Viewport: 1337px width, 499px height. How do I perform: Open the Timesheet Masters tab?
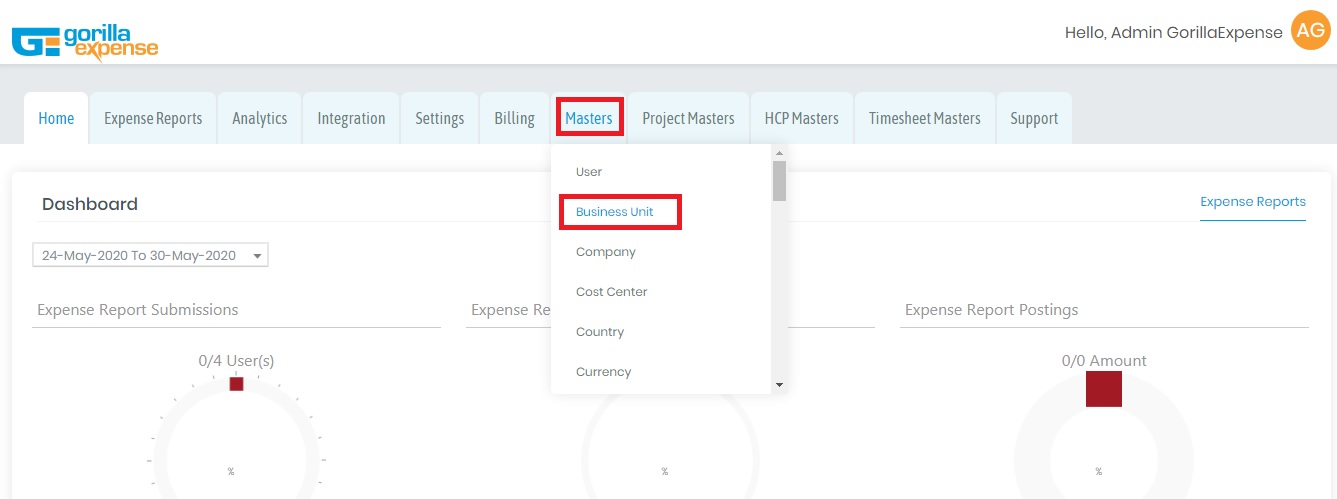(x=925, y=118)
